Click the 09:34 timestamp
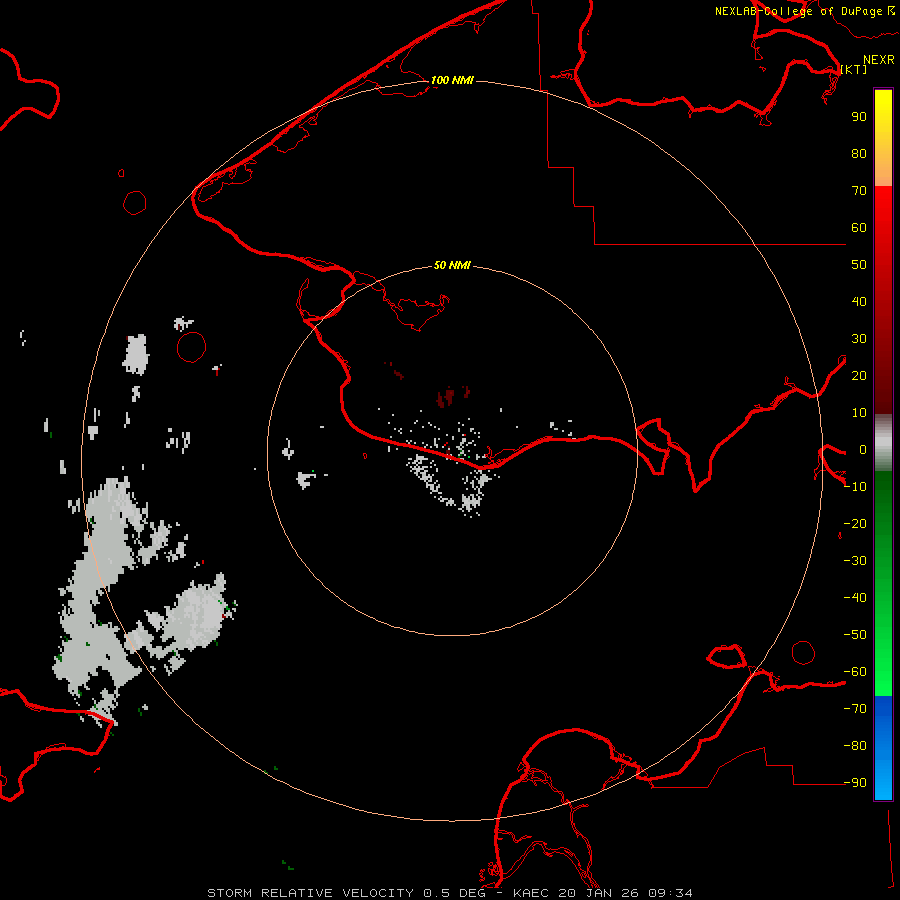The image size is (900, 900). coord(670,893)
